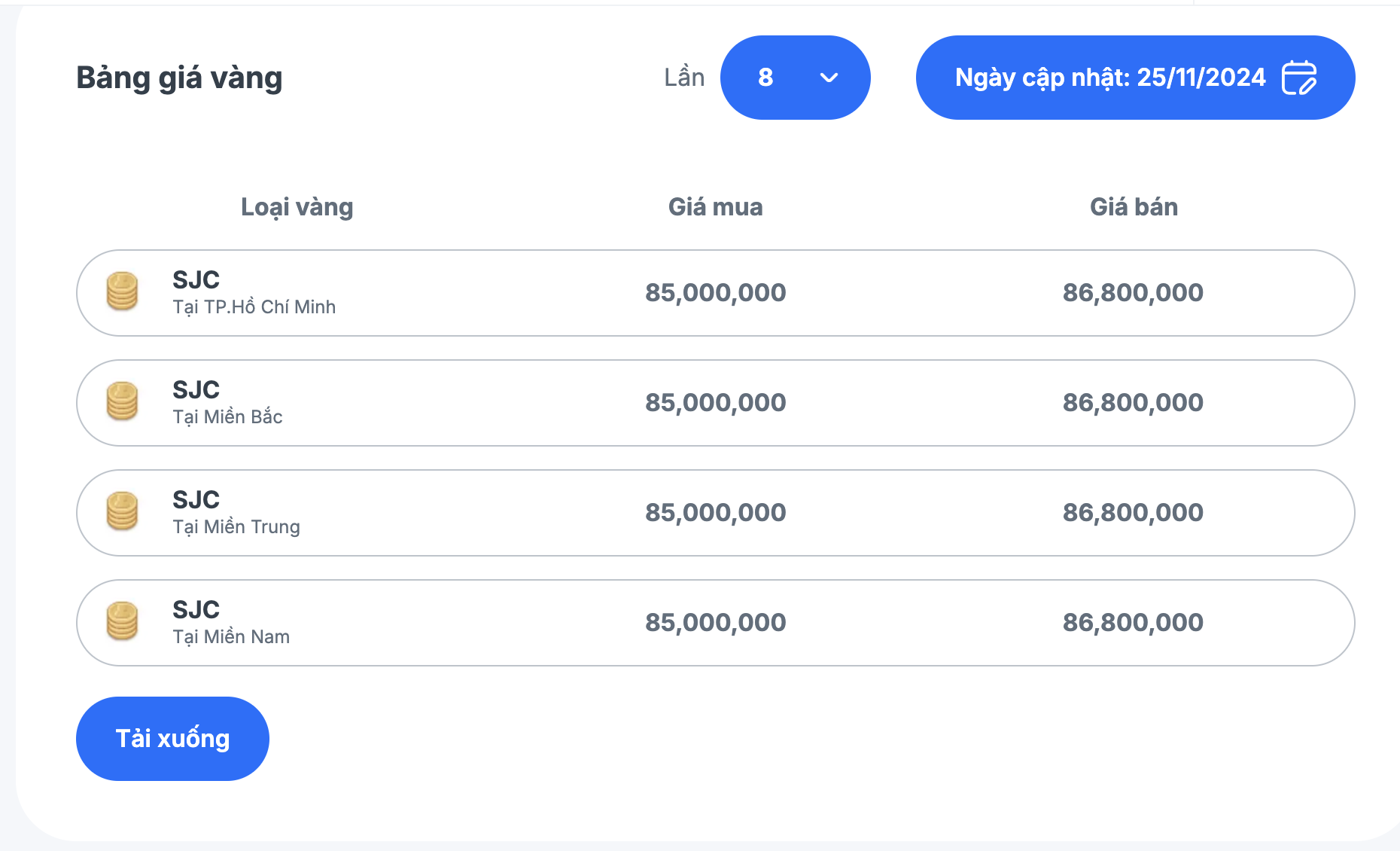Click the calendar edit icon
Screen dimensions: 1400x851
(1298, 78)
